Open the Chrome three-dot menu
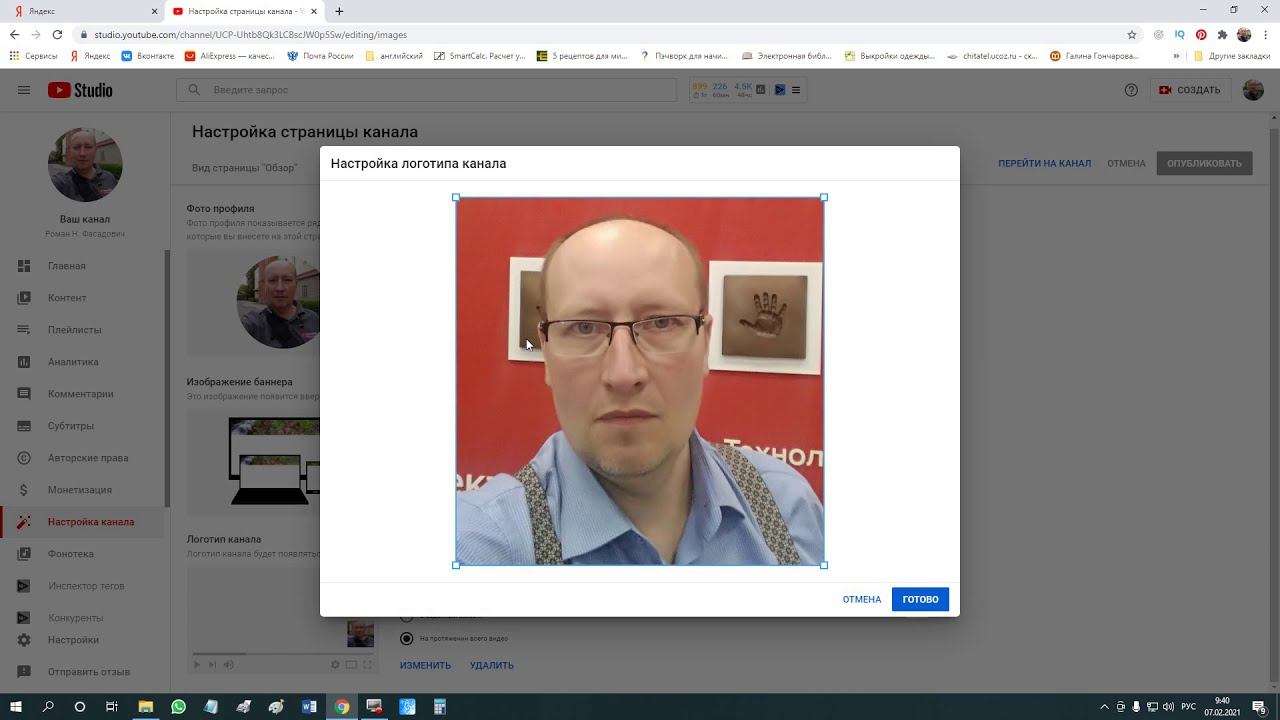This screenshot has height=720, width=1280. click(x=1265, y=35)
